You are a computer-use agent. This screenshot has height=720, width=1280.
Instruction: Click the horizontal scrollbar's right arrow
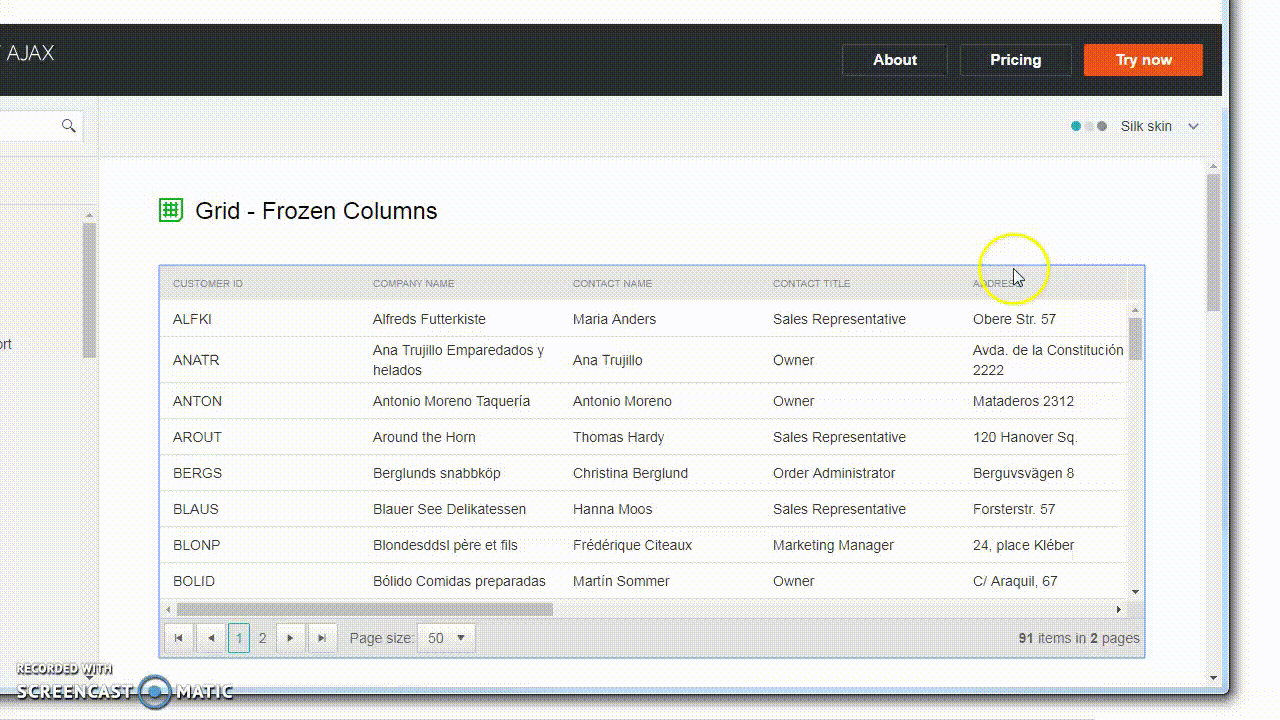point(1119,609)
